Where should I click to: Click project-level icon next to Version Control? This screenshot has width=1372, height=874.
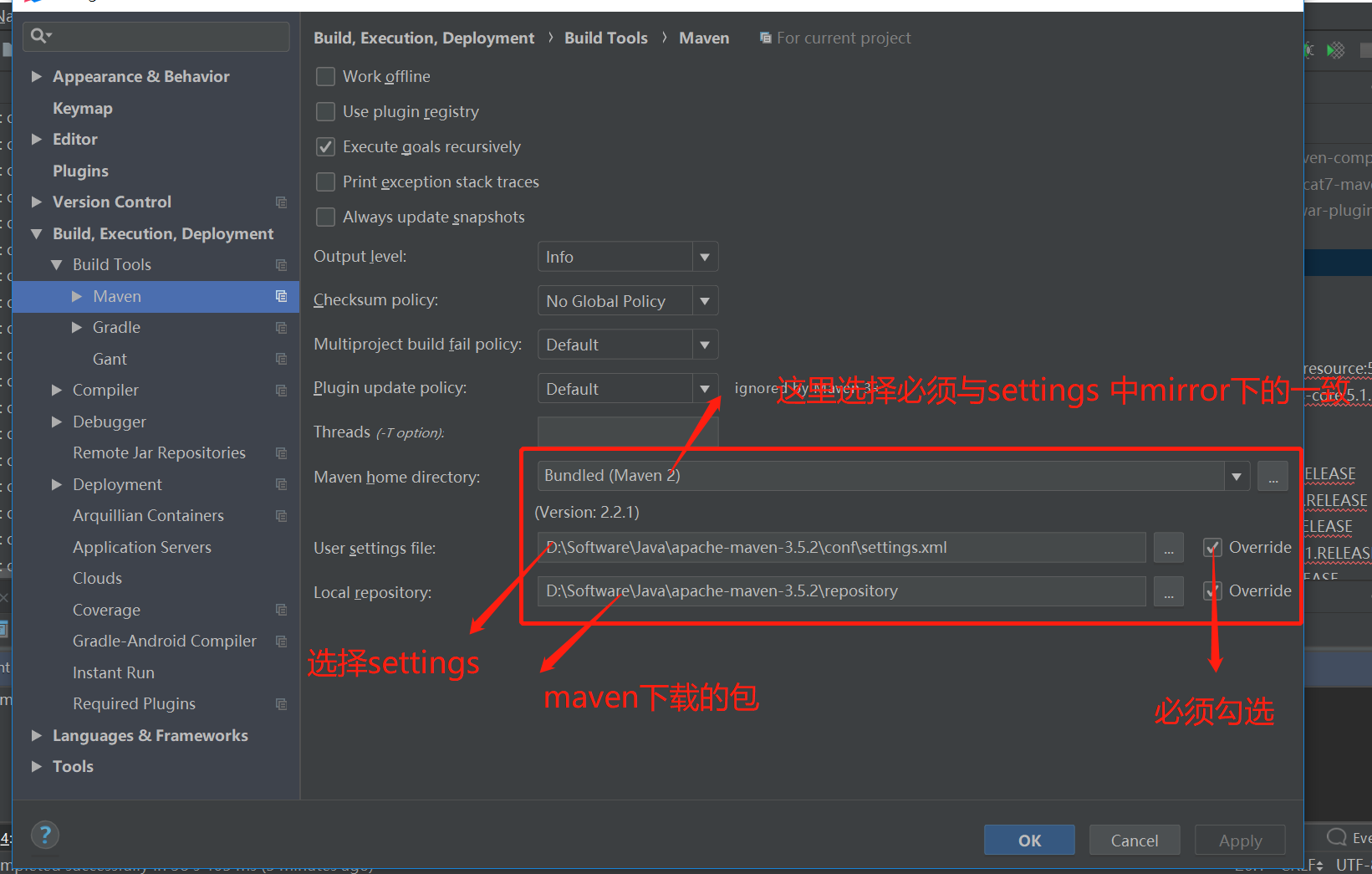click(x=281, y=202)
